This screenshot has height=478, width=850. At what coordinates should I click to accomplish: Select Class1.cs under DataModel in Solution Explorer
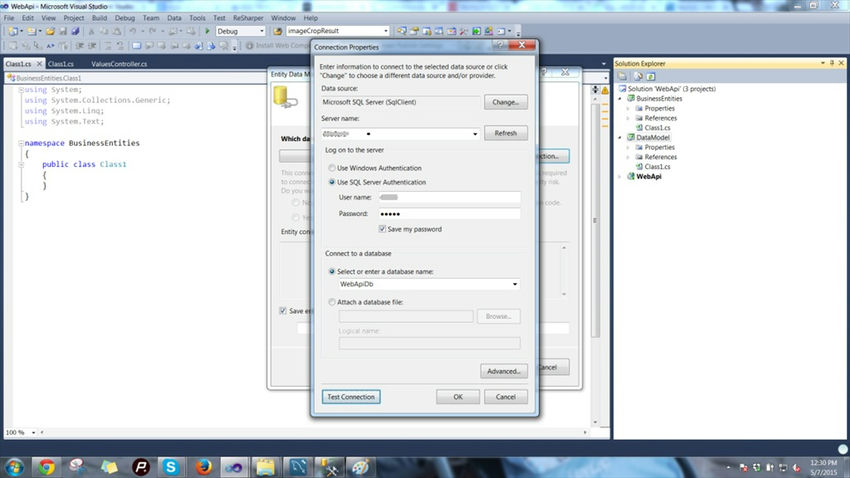657,167
